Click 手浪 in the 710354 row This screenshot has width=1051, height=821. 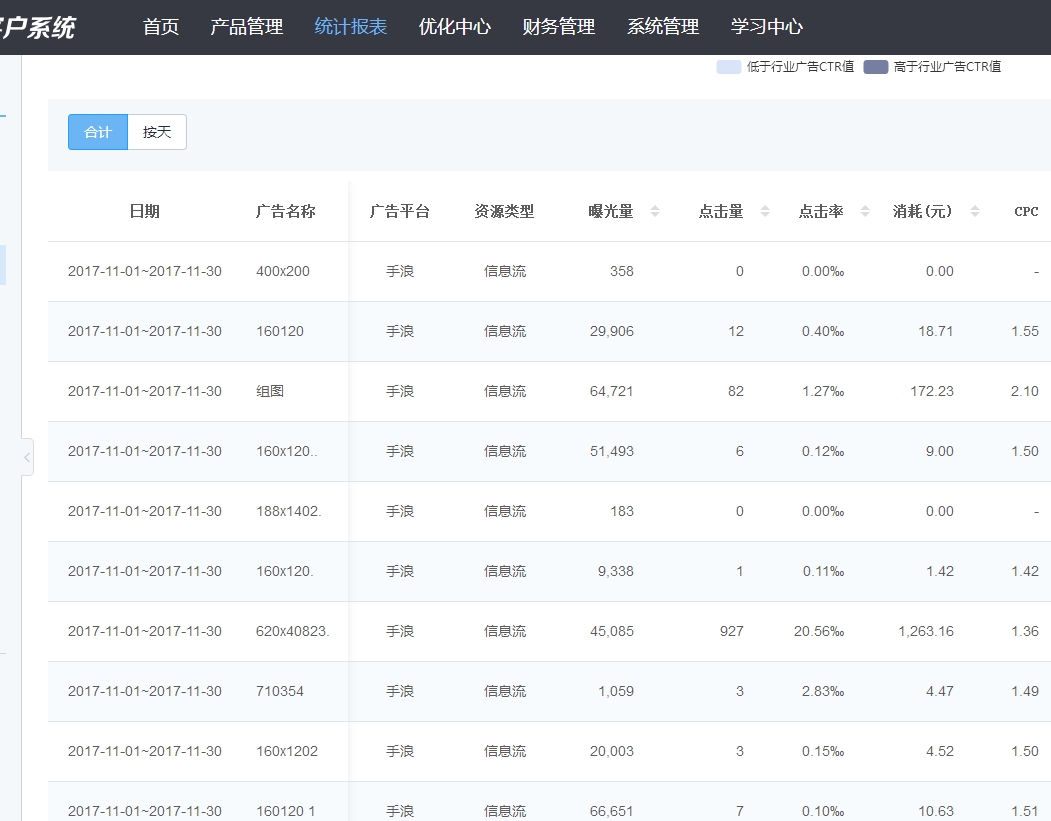pyautogui.click(x=400, y=692)
